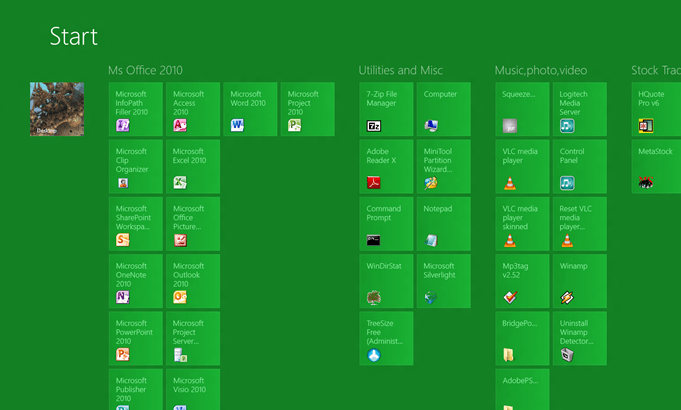Open the Squeeze... tile

(522, 109)
